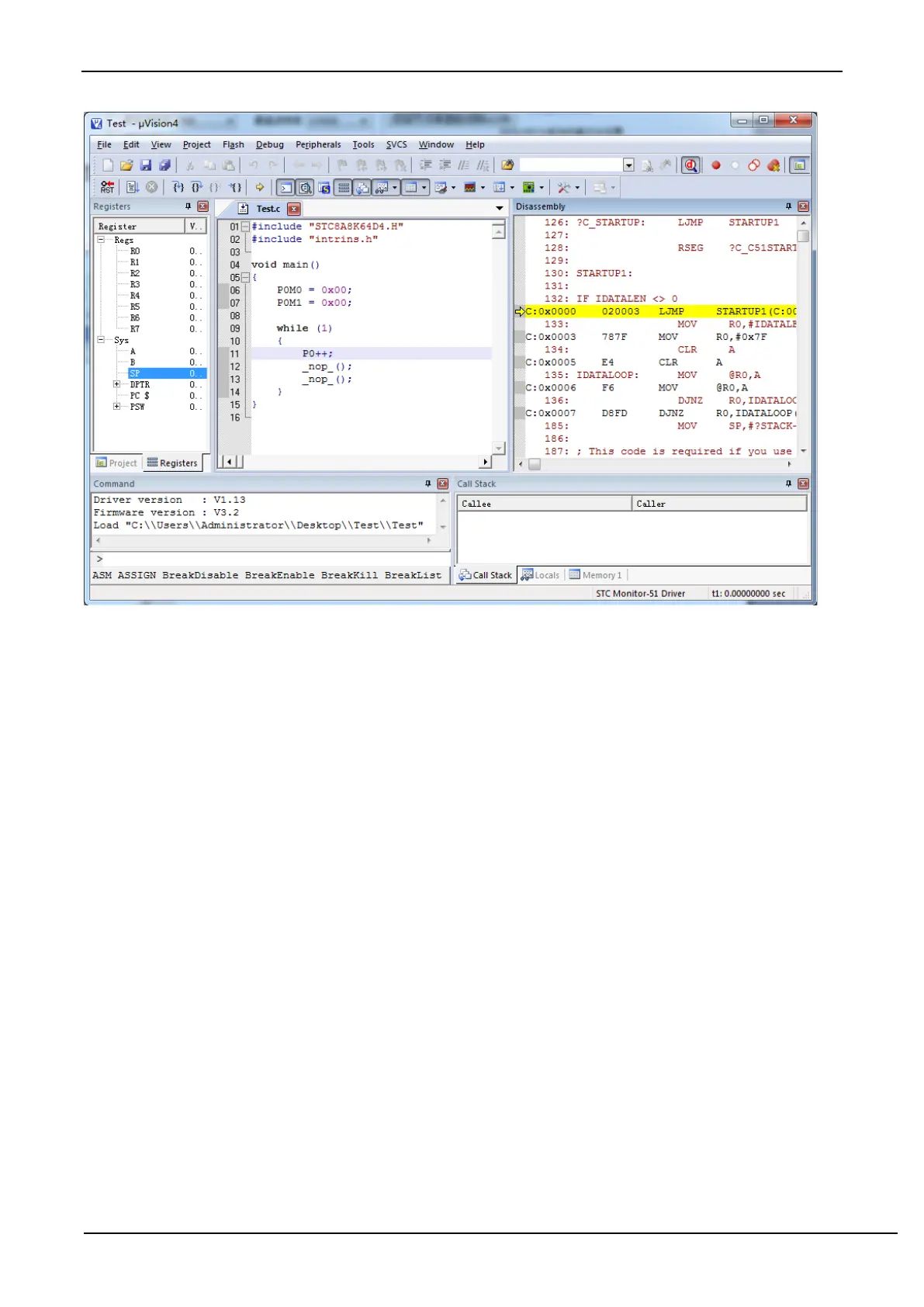924x1307 pixels.
Task: Click the Show Next Statement arrow icon
Action: [x=260, y=187]
